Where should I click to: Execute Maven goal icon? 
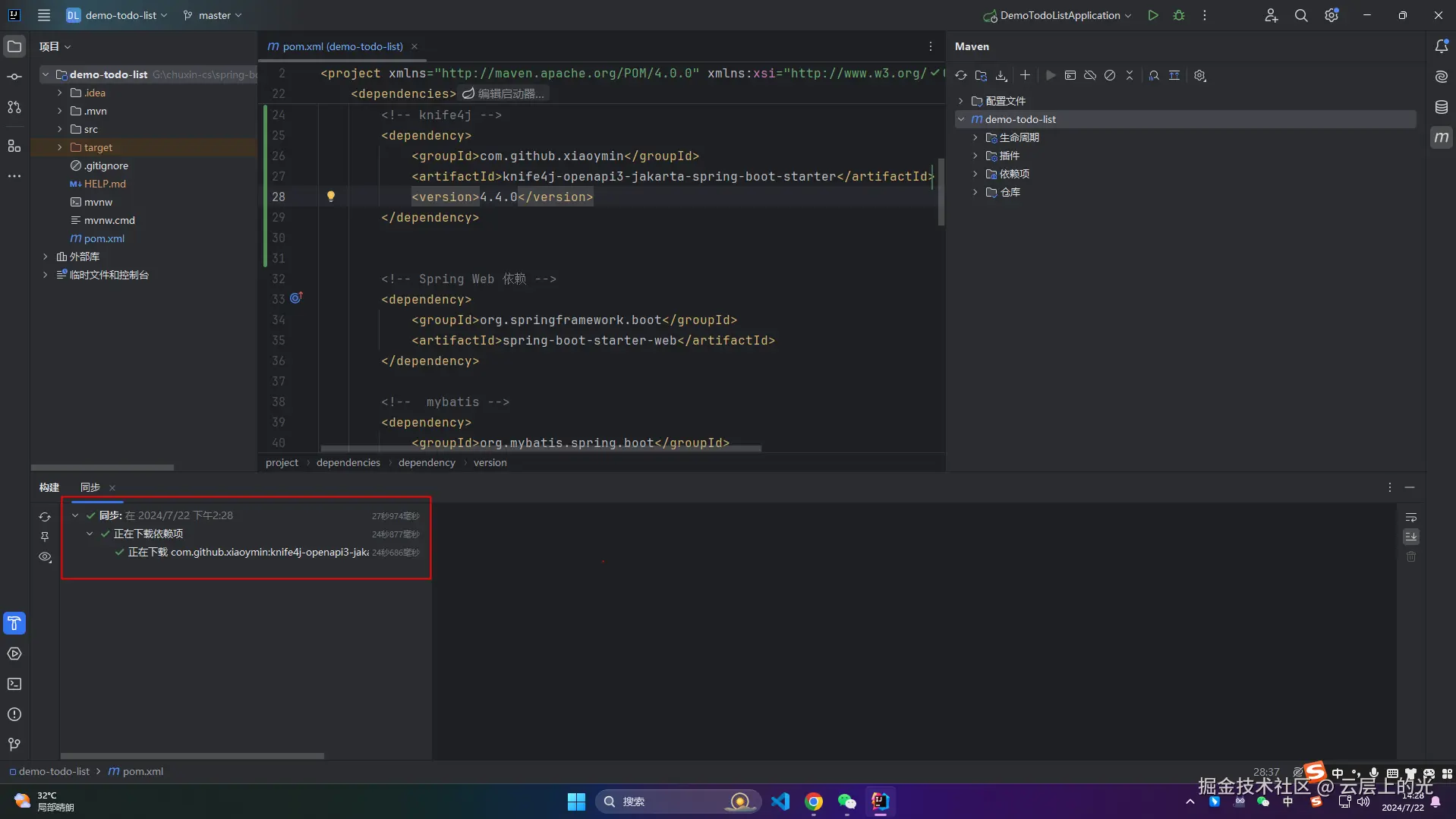pyautogui.click(x=1070, y=75)
